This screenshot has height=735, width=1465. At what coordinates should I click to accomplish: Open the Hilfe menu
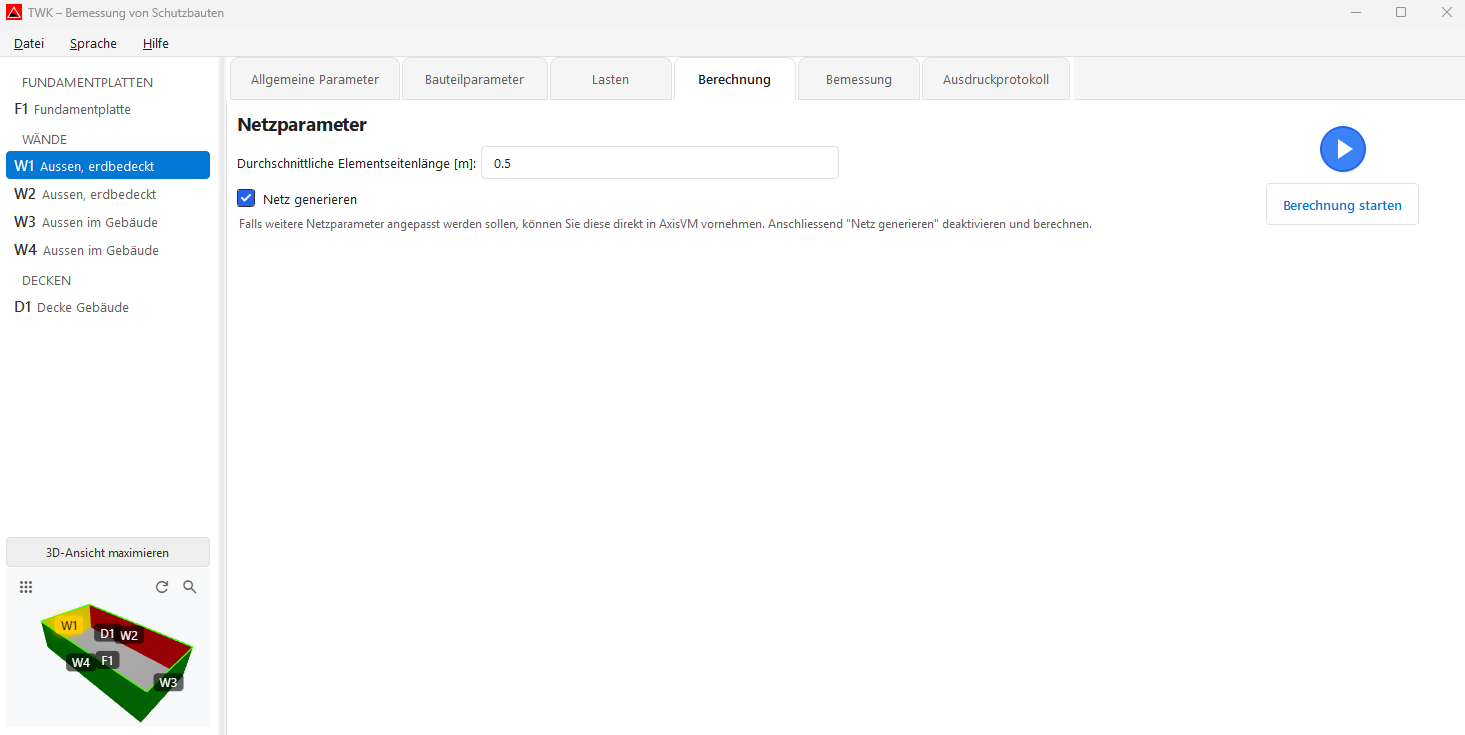pyautogui.click(x=155, y=43)
